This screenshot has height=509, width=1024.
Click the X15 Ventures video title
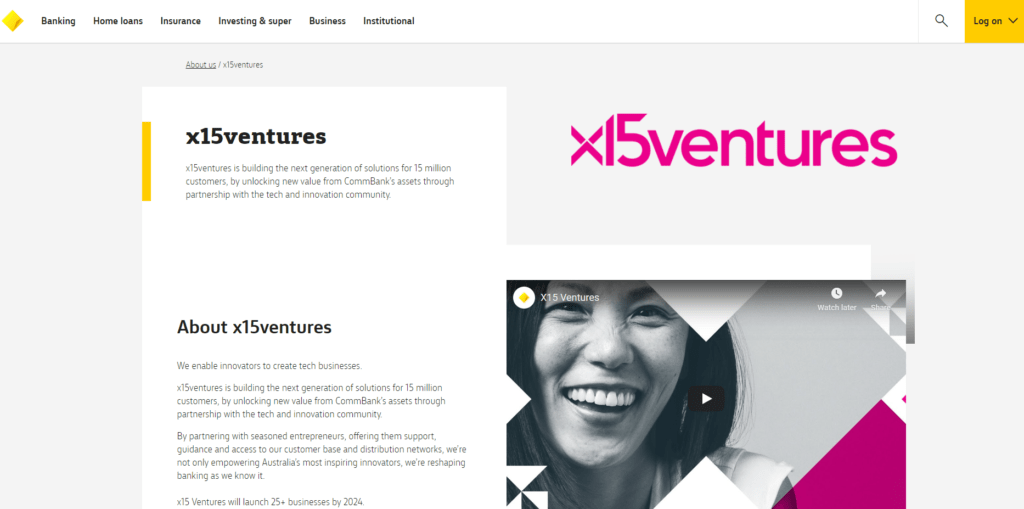[569, 298]
